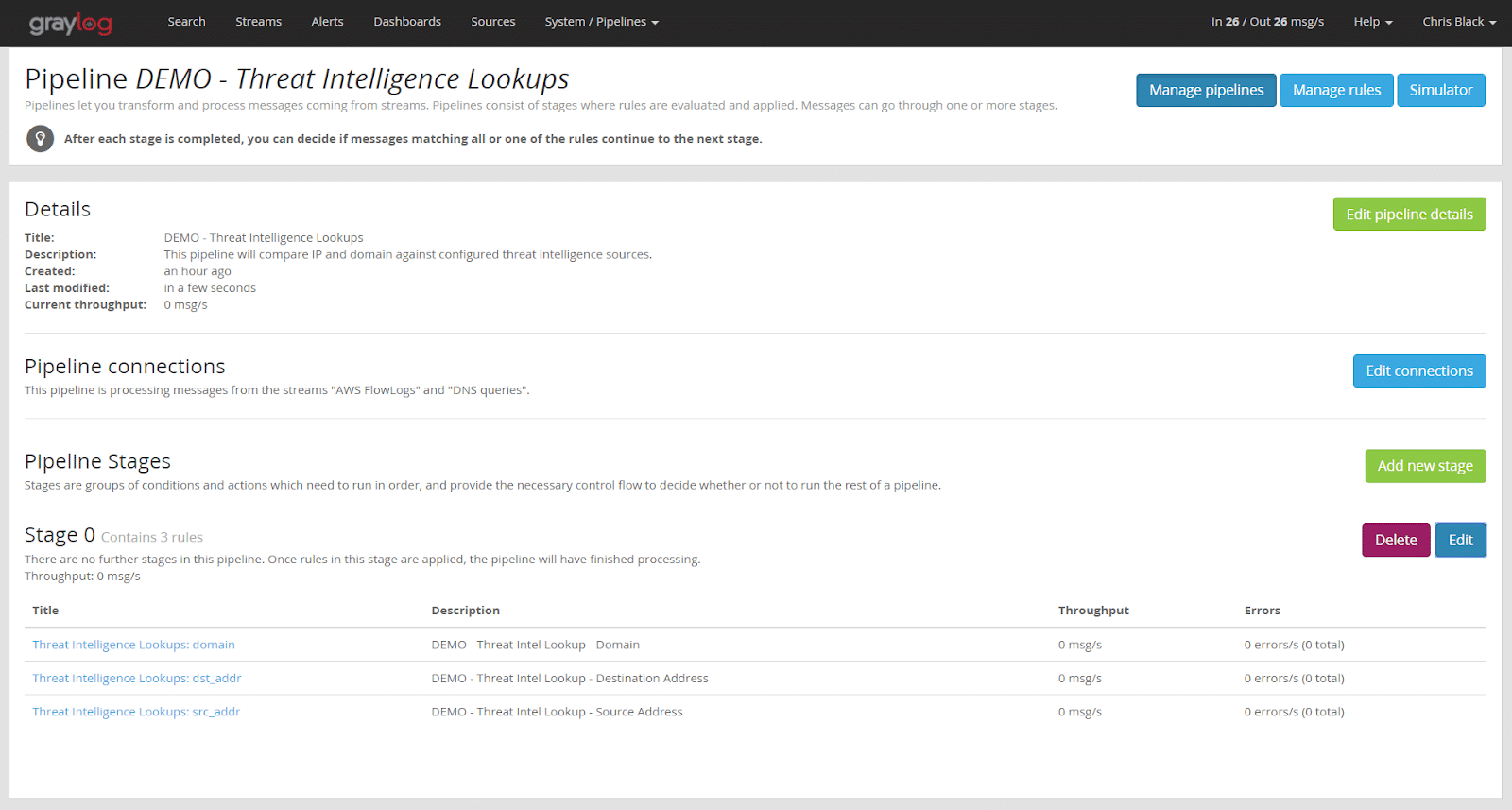Image resolution: width=1512 pixels, height=810 pixels.
Task: Open the Threat Intelligence Lookups: domain rule
Action: click(x=133, y=645)
